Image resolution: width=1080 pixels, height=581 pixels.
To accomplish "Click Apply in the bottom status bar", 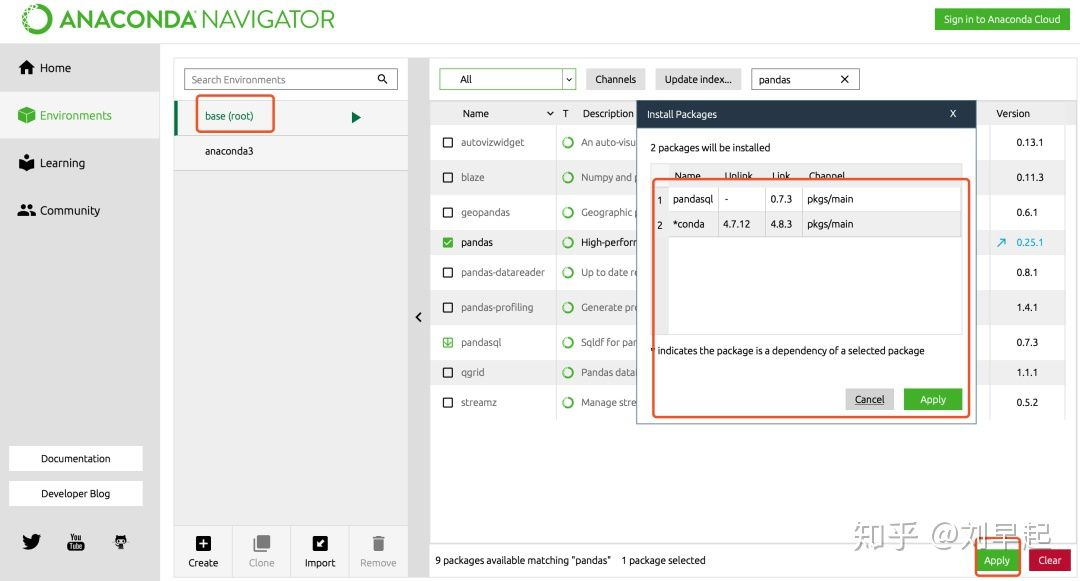I will click(997, 560).
